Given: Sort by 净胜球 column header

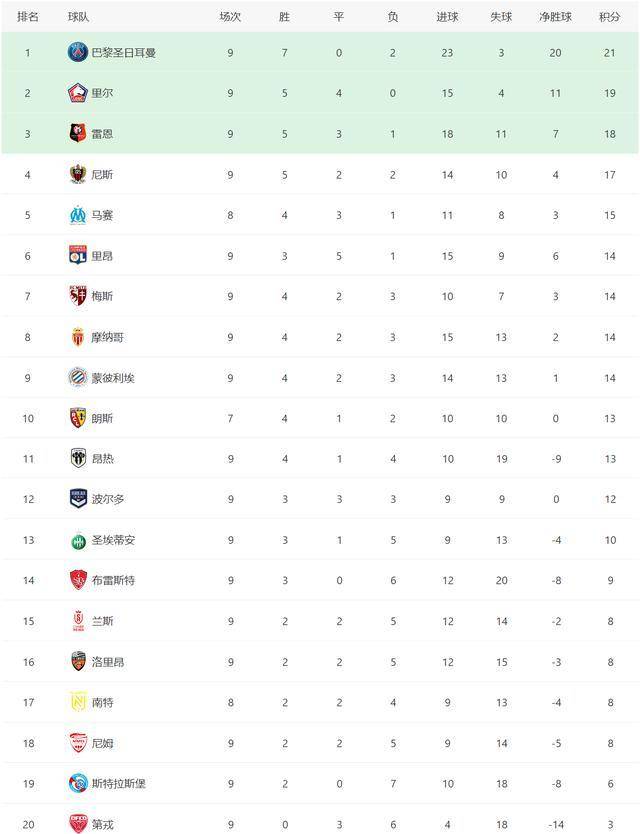Looking at the screenshot, I should pyautogui.click(x=555, y=17).
